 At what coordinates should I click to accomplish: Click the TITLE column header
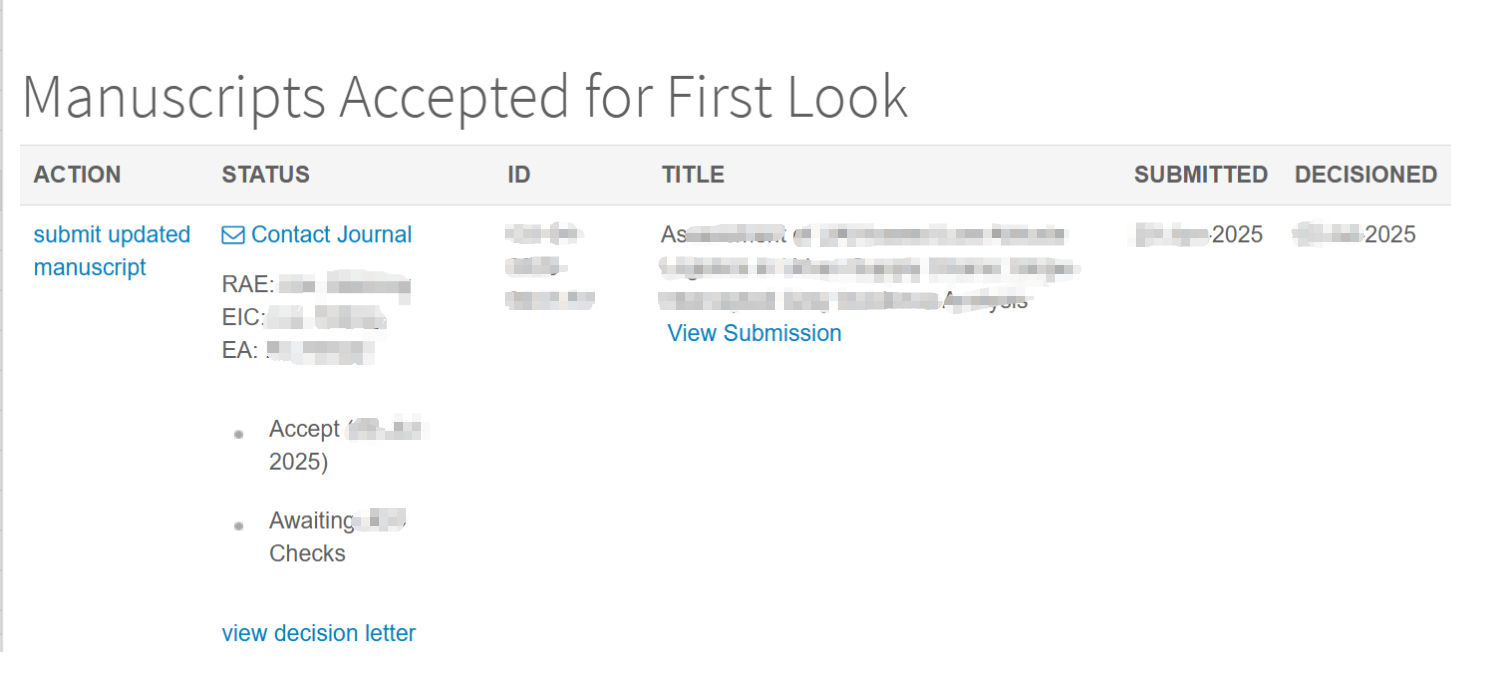point(692,175)
